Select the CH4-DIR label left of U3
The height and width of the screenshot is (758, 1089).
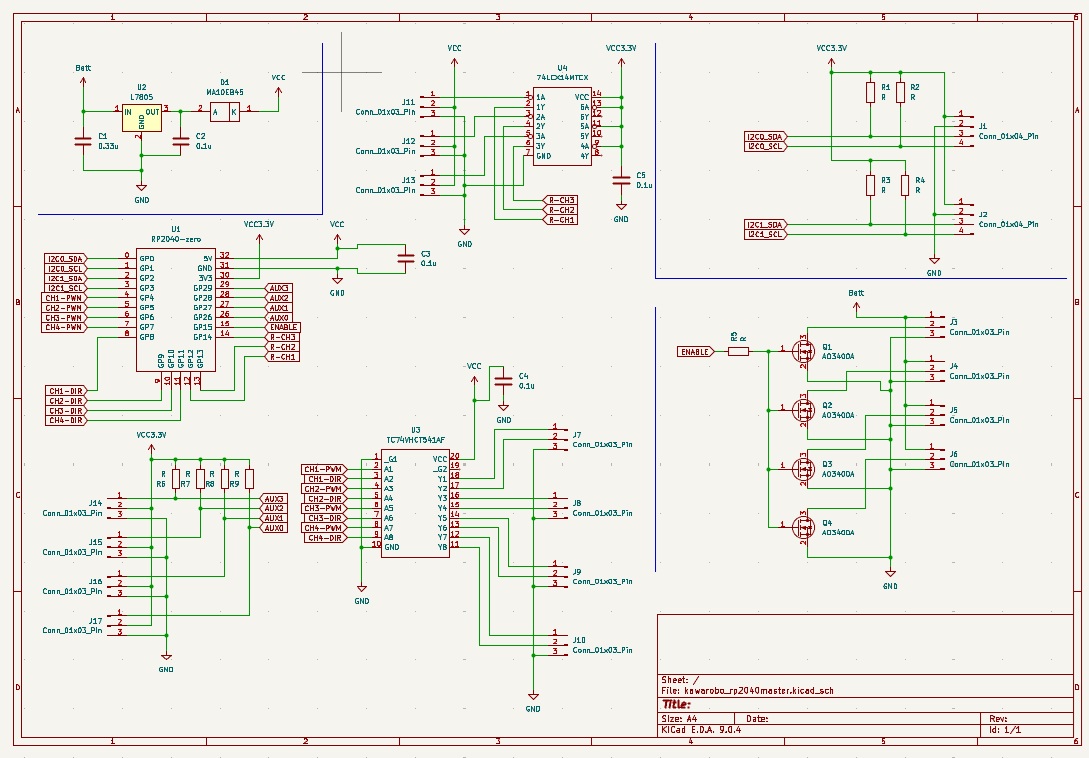[x=323, y=538]
